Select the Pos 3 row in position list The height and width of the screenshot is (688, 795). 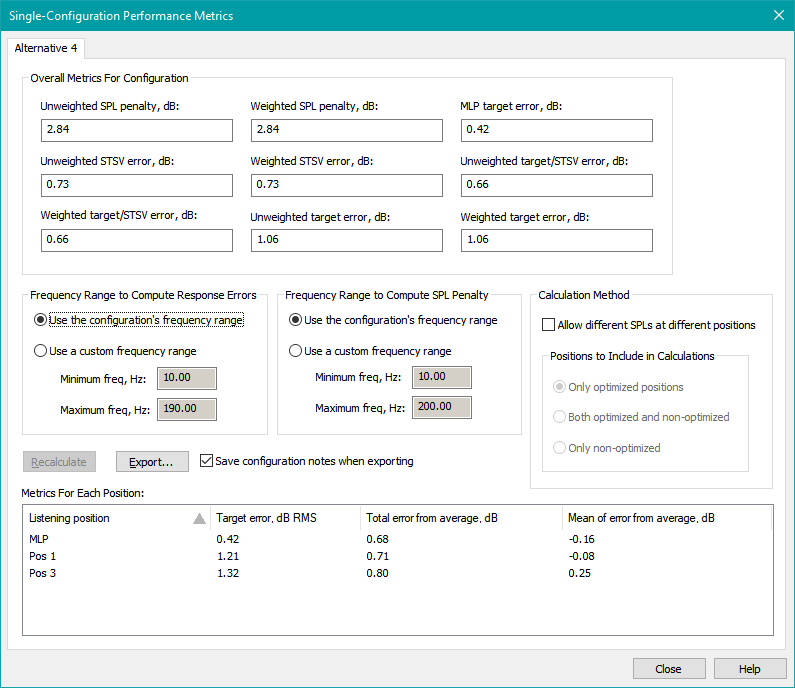pyautogui.click(x=398, y=573)
